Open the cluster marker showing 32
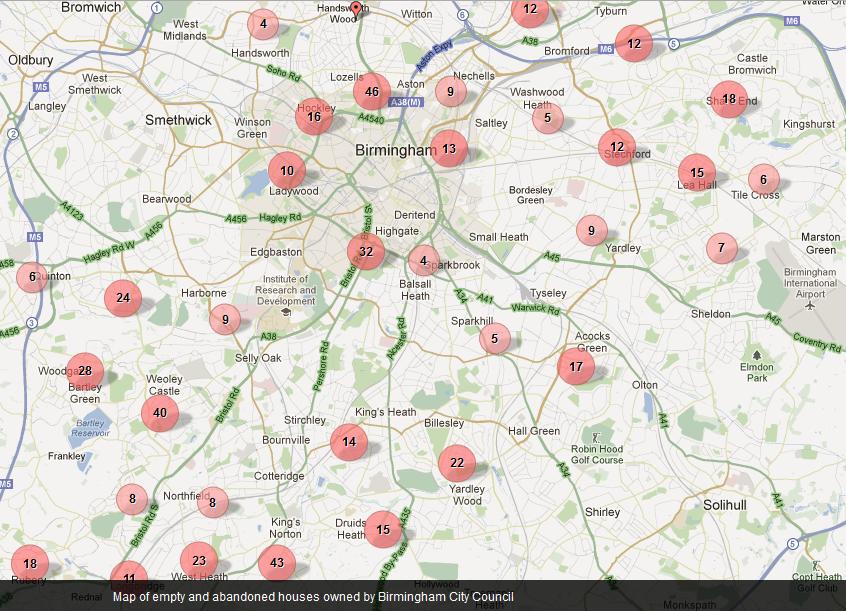 click(x=366, y=251)
